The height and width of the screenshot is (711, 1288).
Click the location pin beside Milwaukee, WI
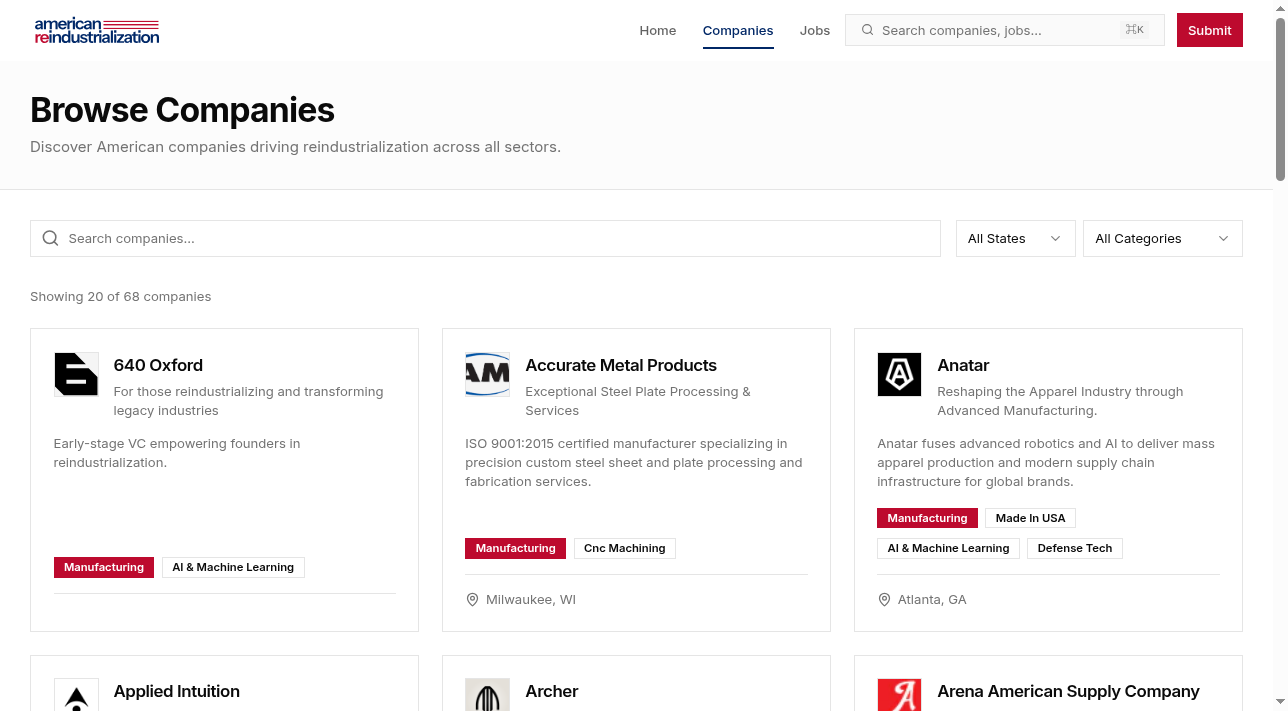pyautogui.click(x=472, y=599)
